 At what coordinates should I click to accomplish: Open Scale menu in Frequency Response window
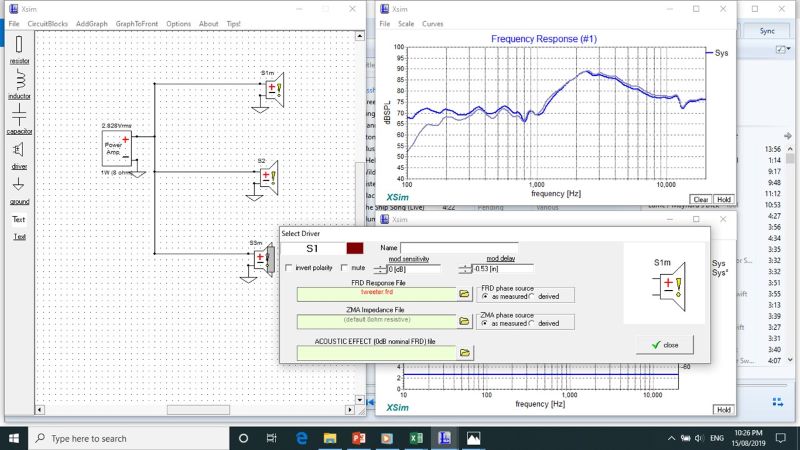click(x=406, y=24)
